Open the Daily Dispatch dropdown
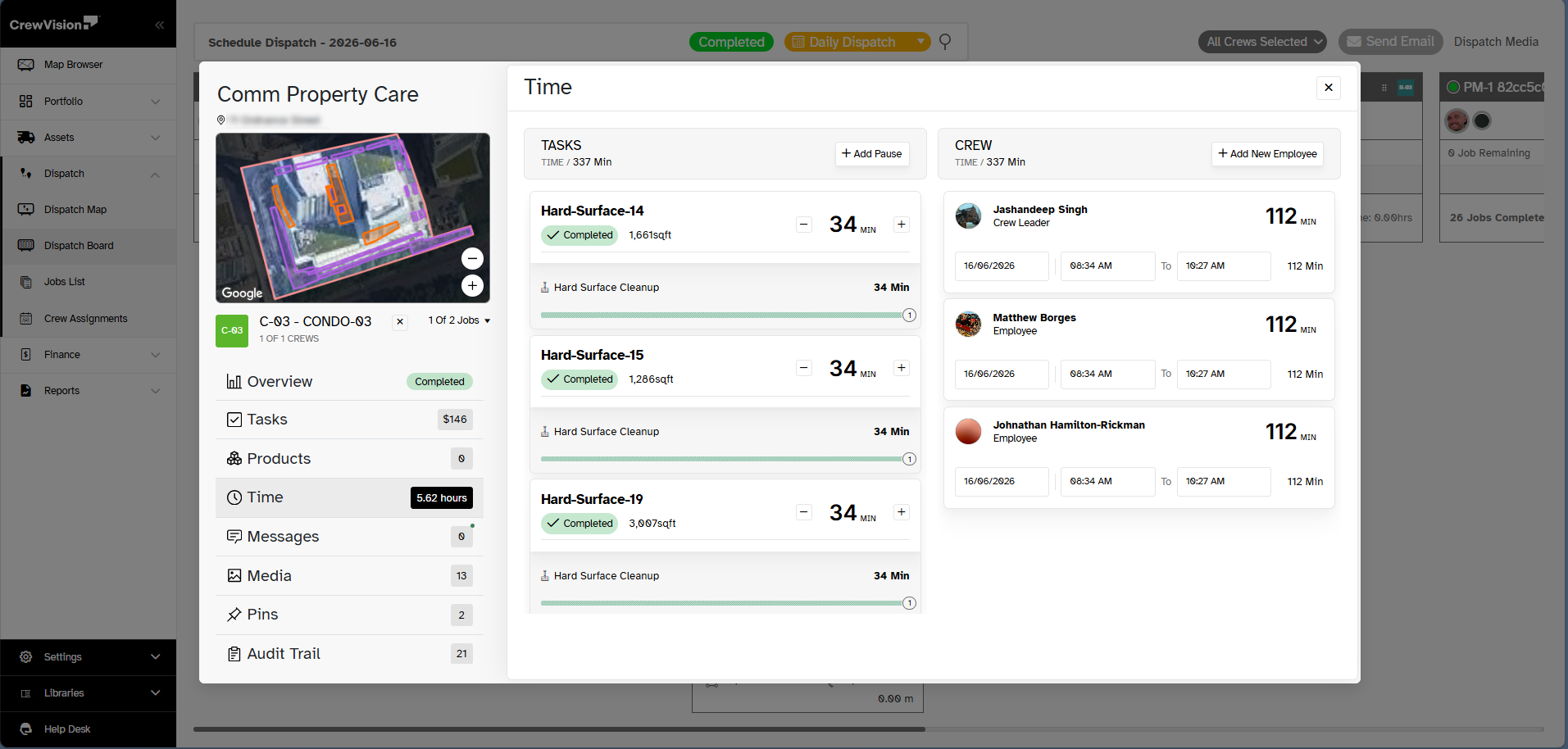Viewport: 1568px width, 749px height. (857, 42)
